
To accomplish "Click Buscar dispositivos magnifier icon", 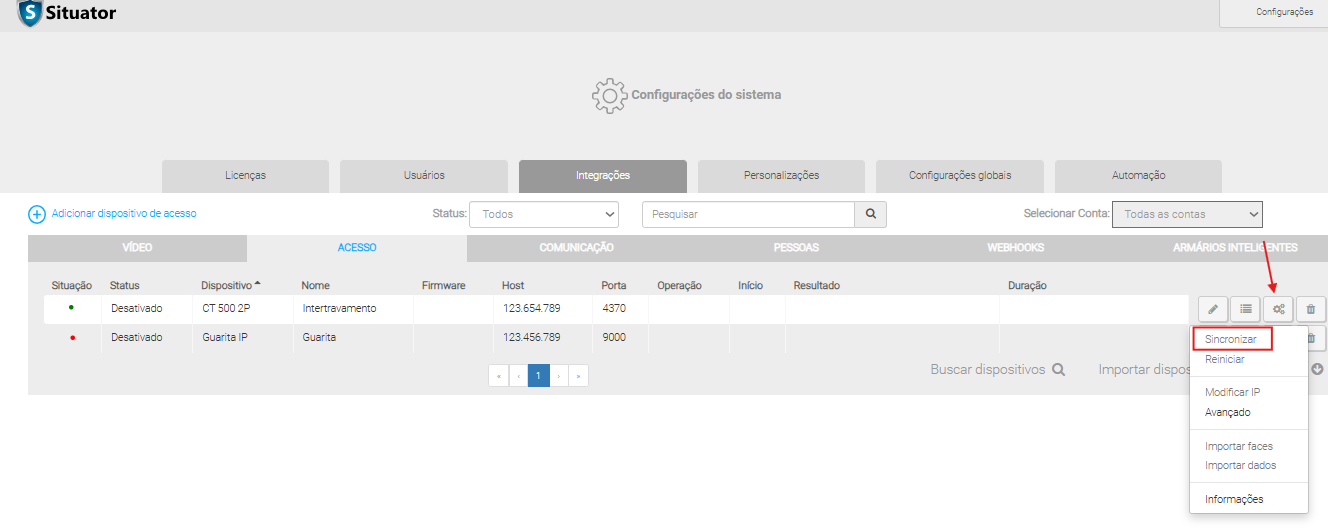I will [x=1057, y=370].
